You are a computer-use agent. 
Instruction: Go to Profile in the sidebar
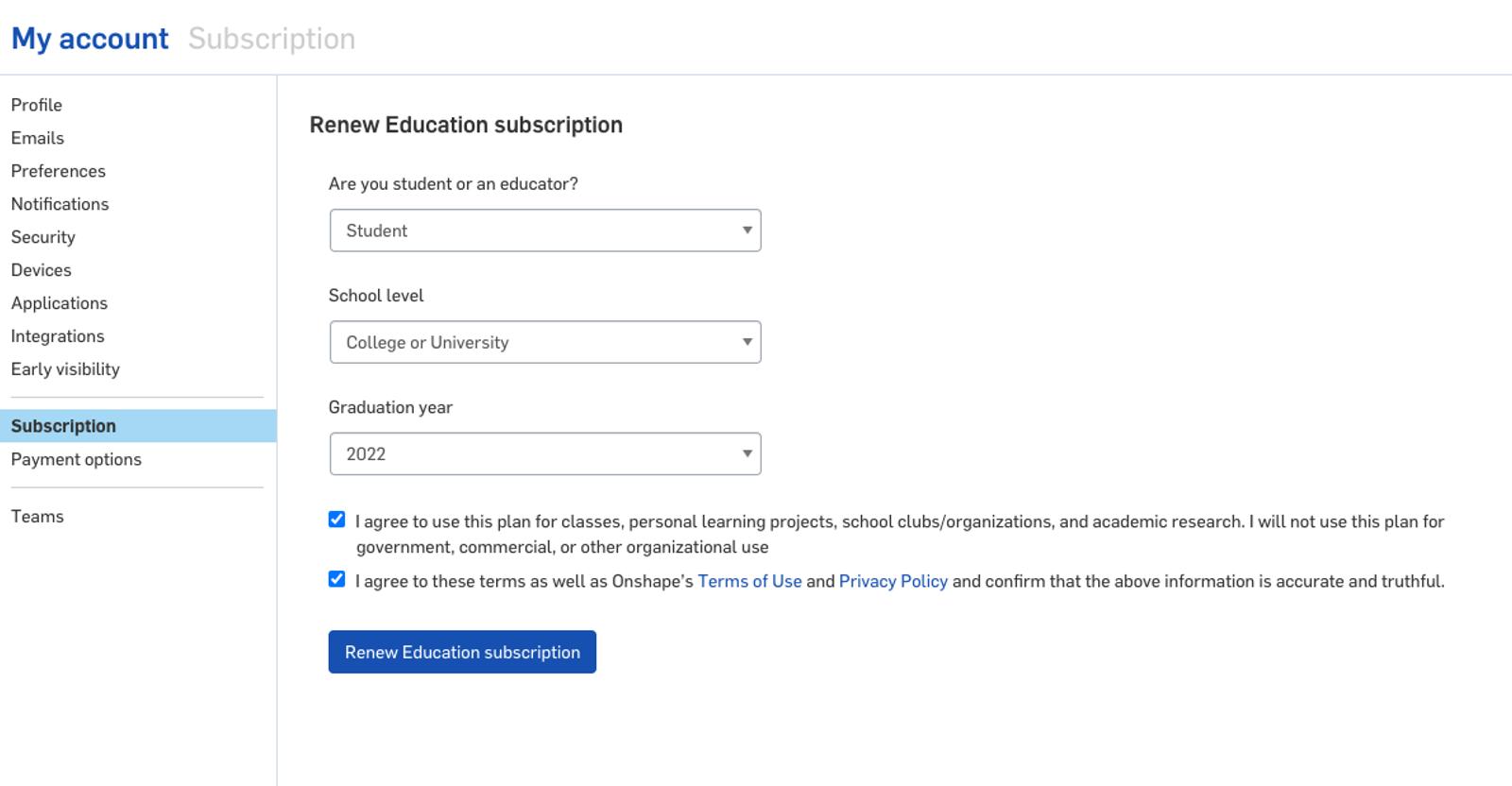(x=37, y=105)
